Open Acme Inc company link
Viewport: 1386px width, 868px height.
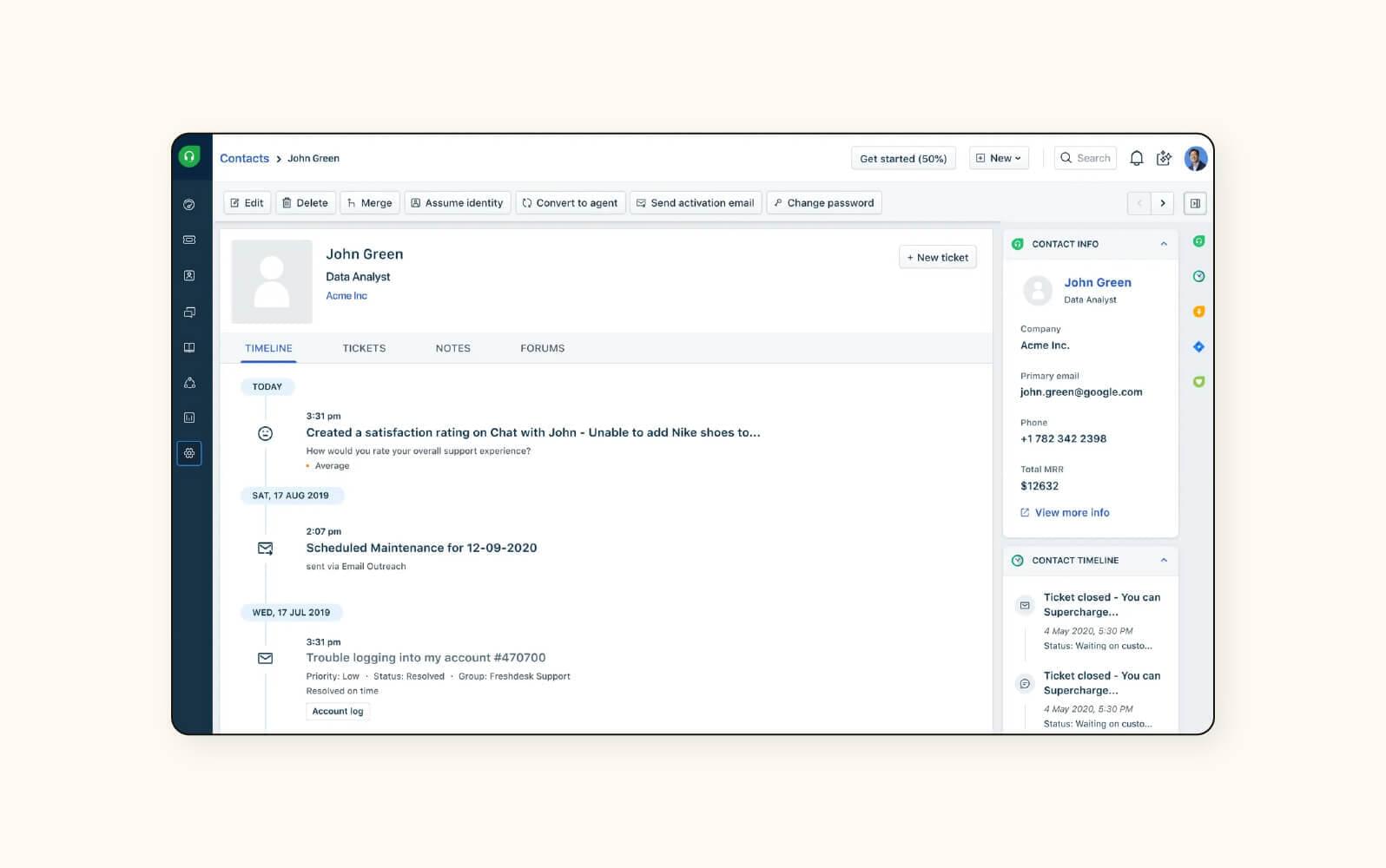tap(346, 296)
